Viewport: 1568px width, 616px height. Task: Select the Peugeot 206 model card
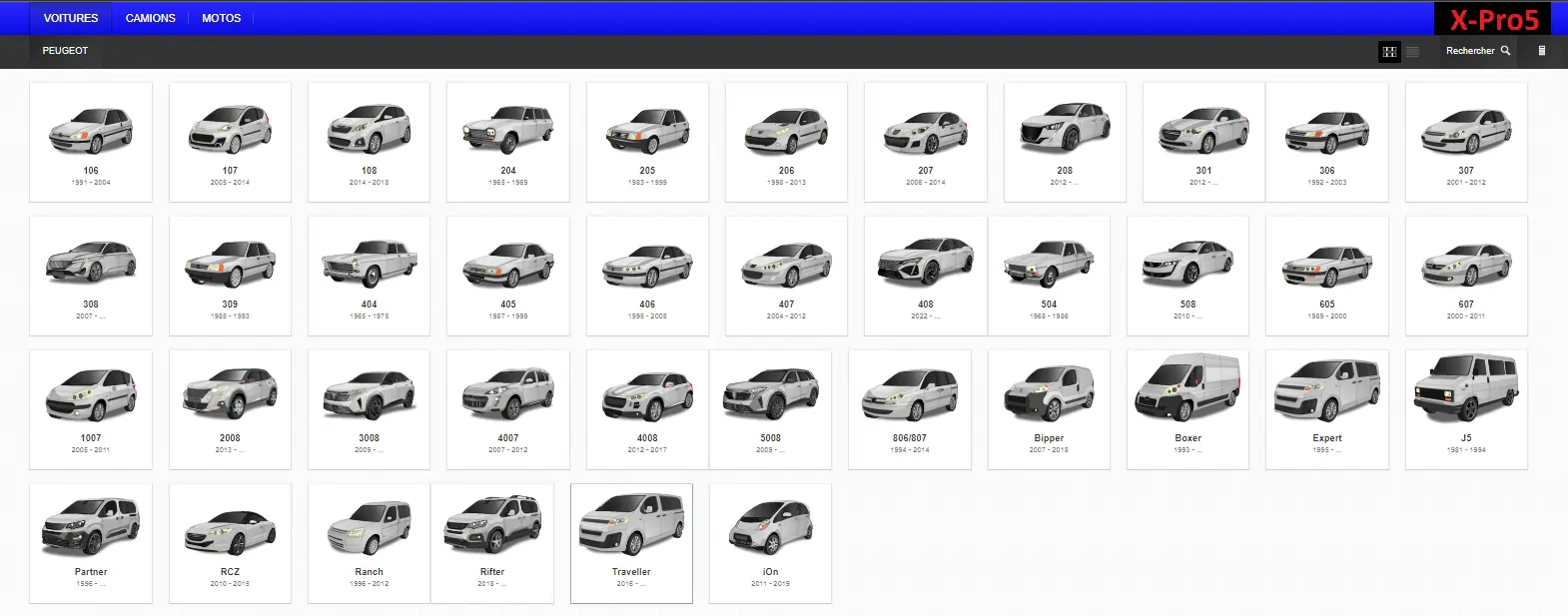[786, 142]
